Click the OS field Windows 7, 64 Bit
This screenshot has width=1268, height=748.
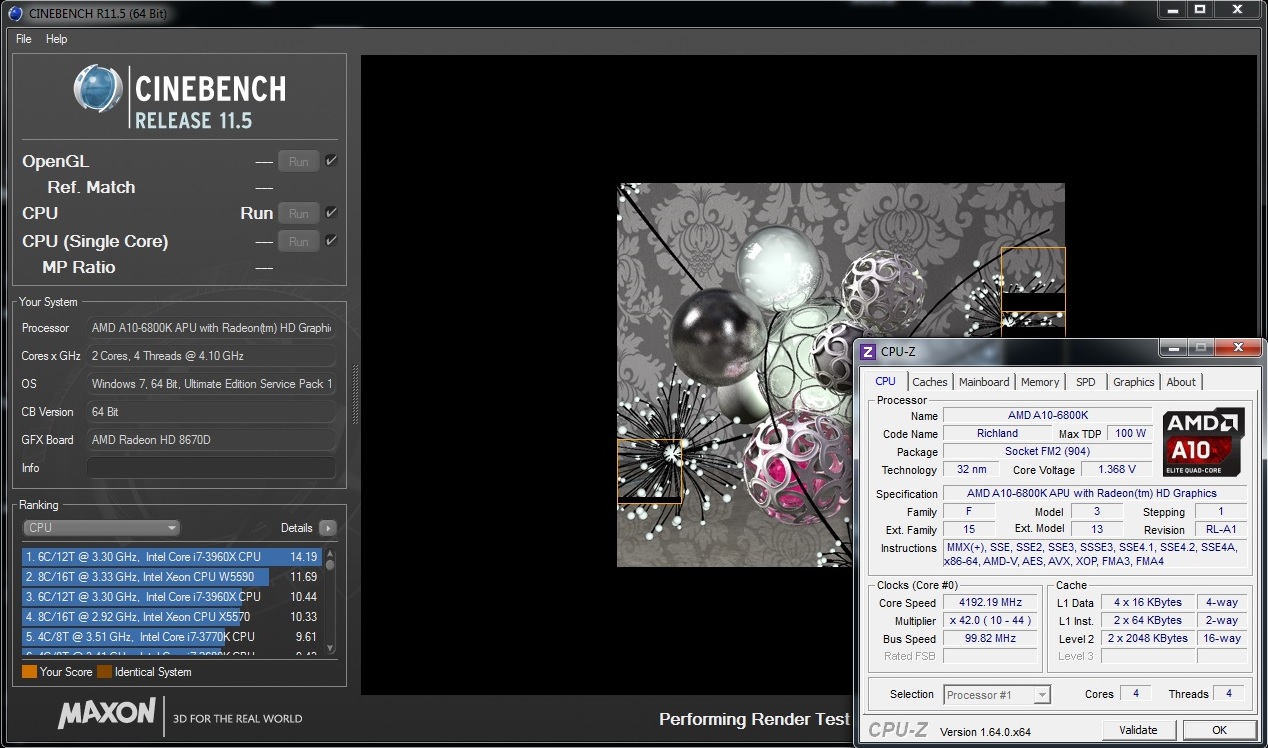click(x=211, y=384)
